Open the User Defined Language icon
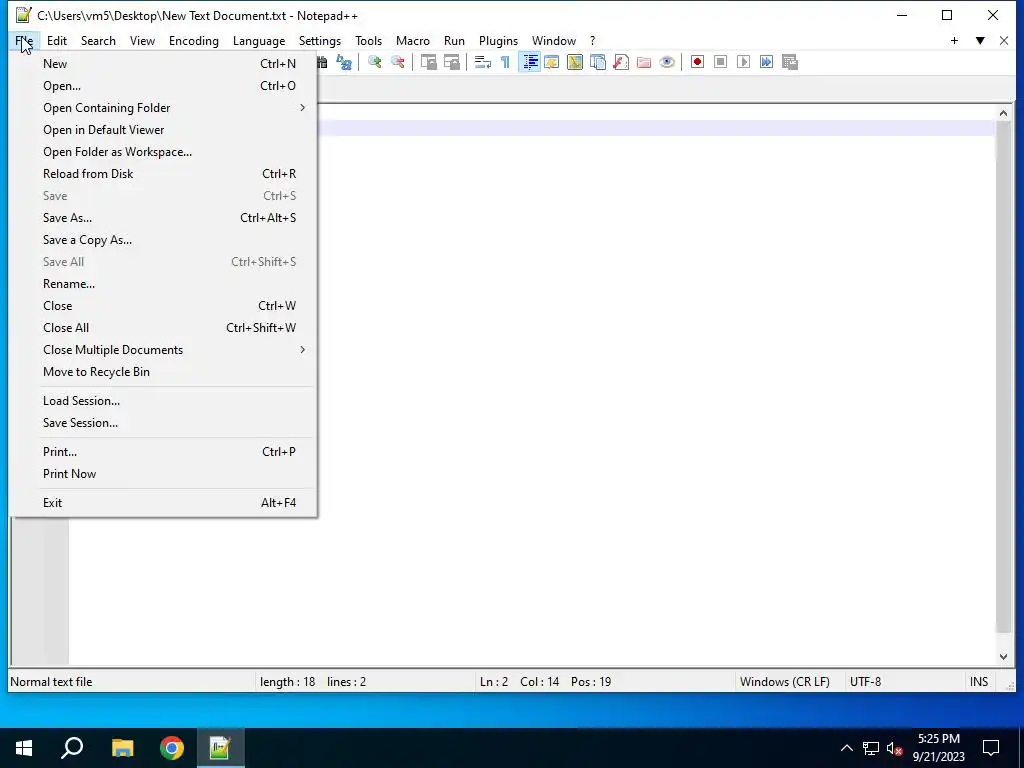Image resolution: width=1024 pixels, height=768 pixels. click(x=552, y=62)
